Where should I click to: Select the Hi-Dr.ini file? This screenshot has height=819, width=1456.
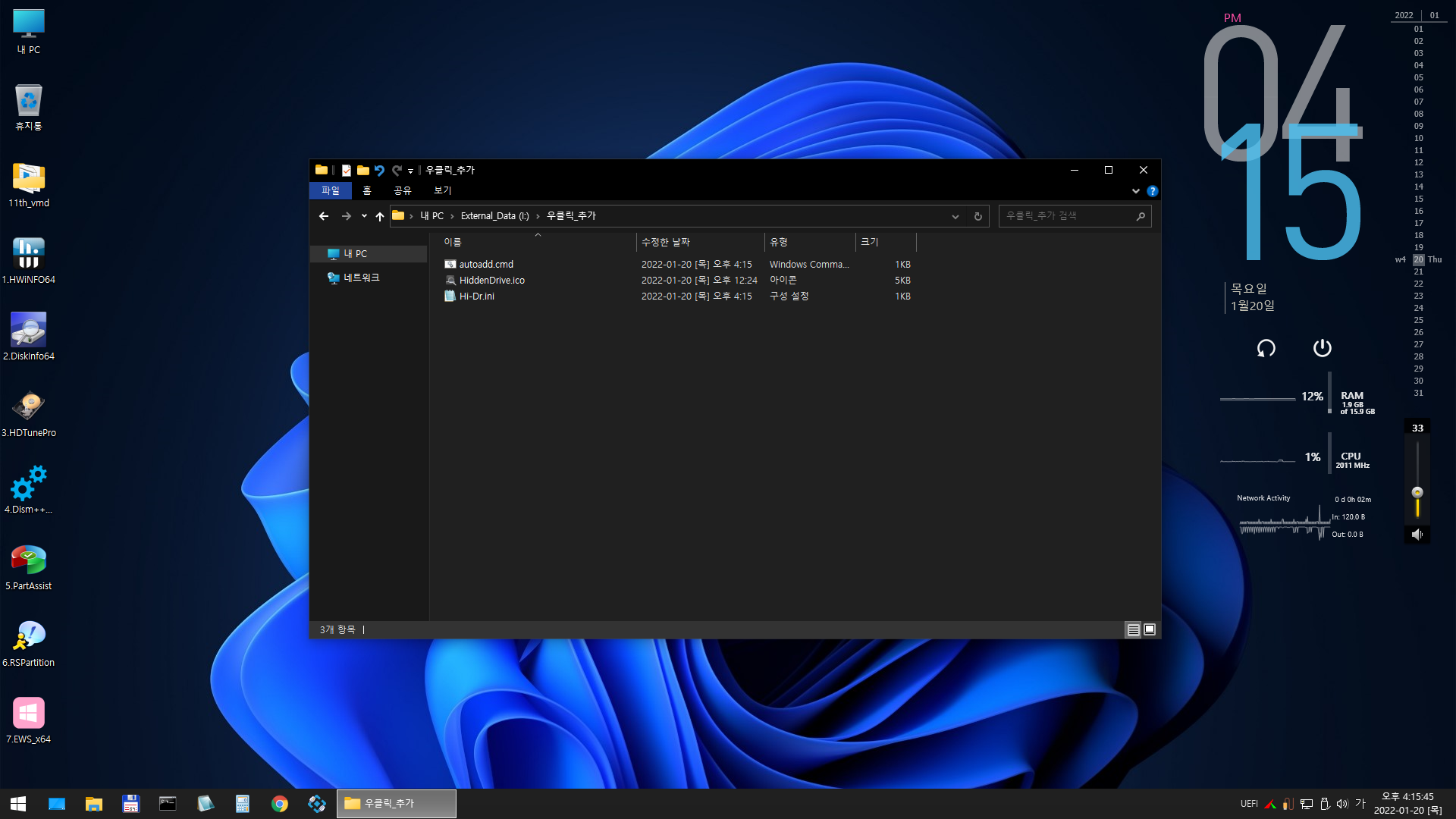pos(476,297)
